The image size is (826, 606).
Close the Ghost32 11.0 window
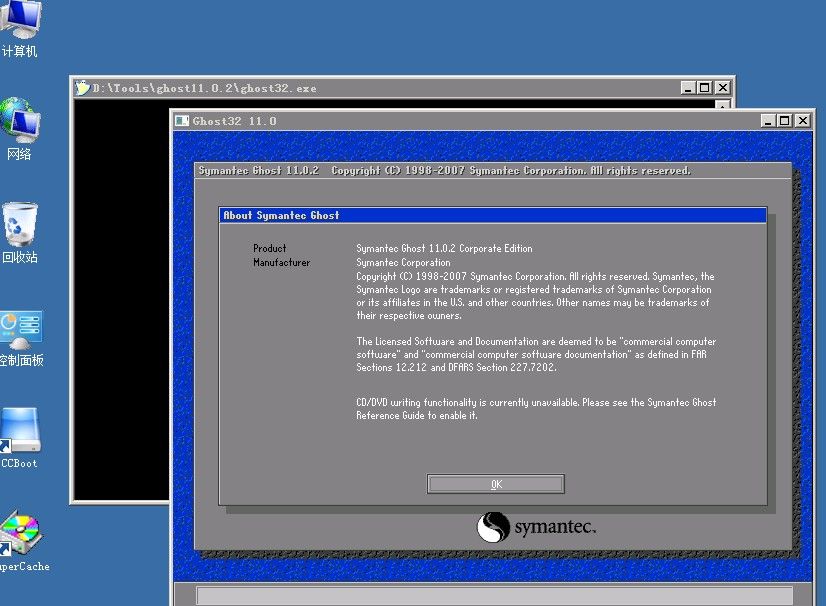[803, 121]
